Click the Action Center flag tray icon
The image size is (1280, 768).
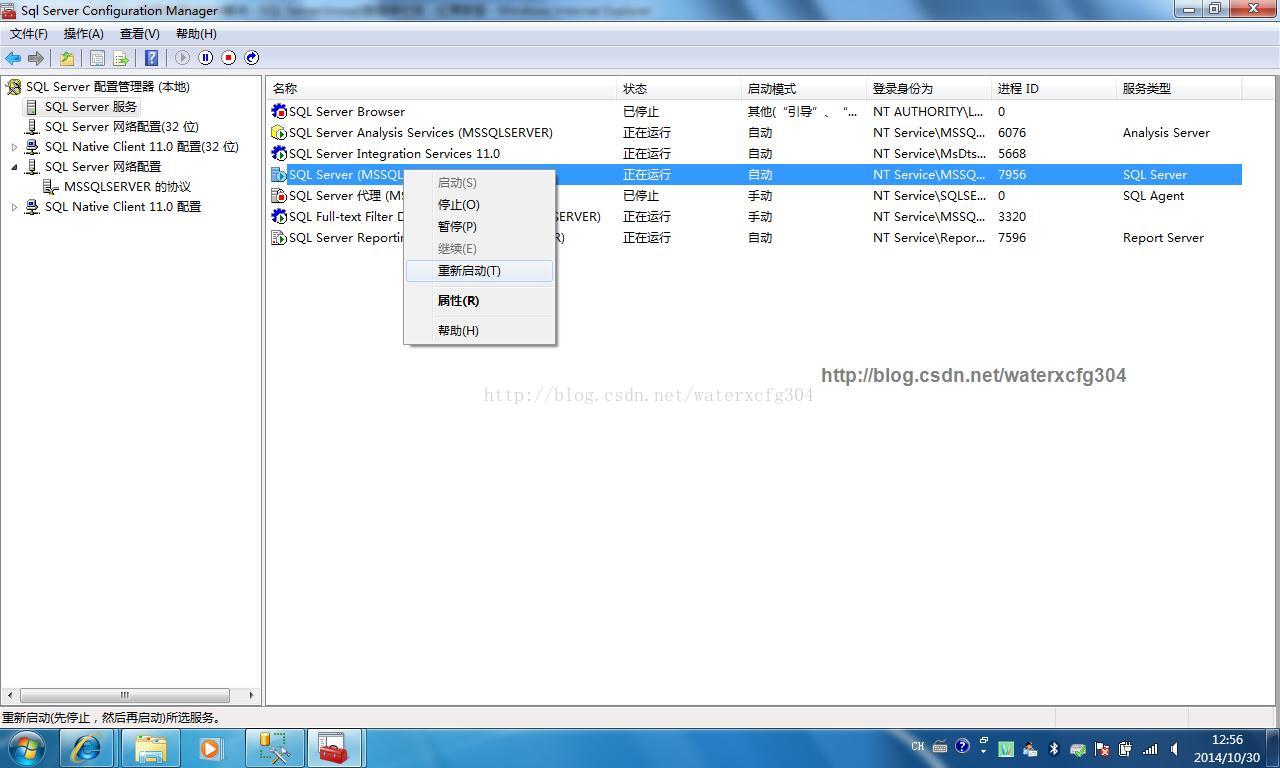[x=1102, y=748]
